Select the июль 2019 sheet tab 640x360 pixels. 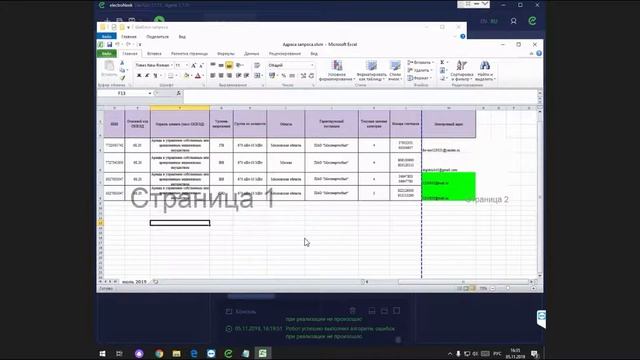tap(134, 282)
